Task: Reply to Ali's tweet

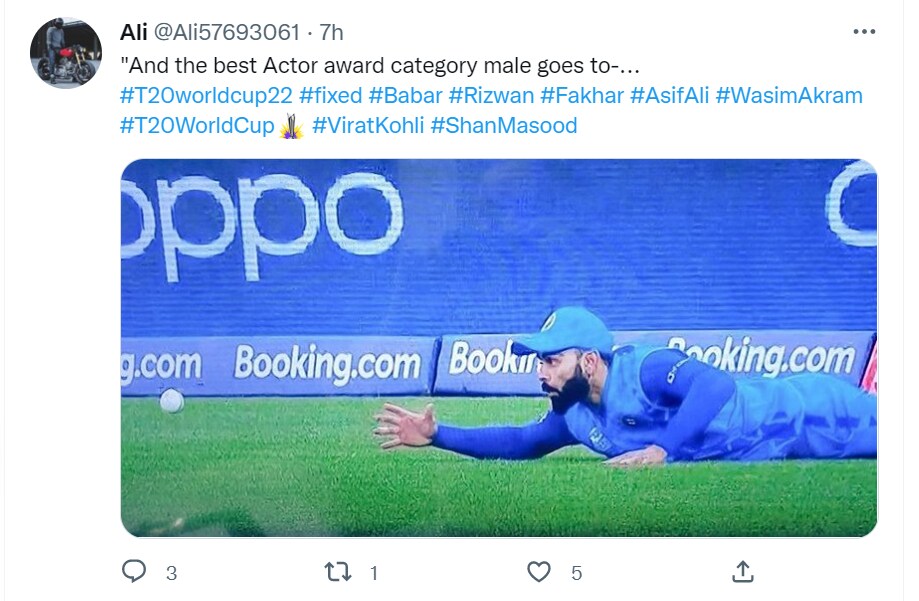Action: click(135, 572)
